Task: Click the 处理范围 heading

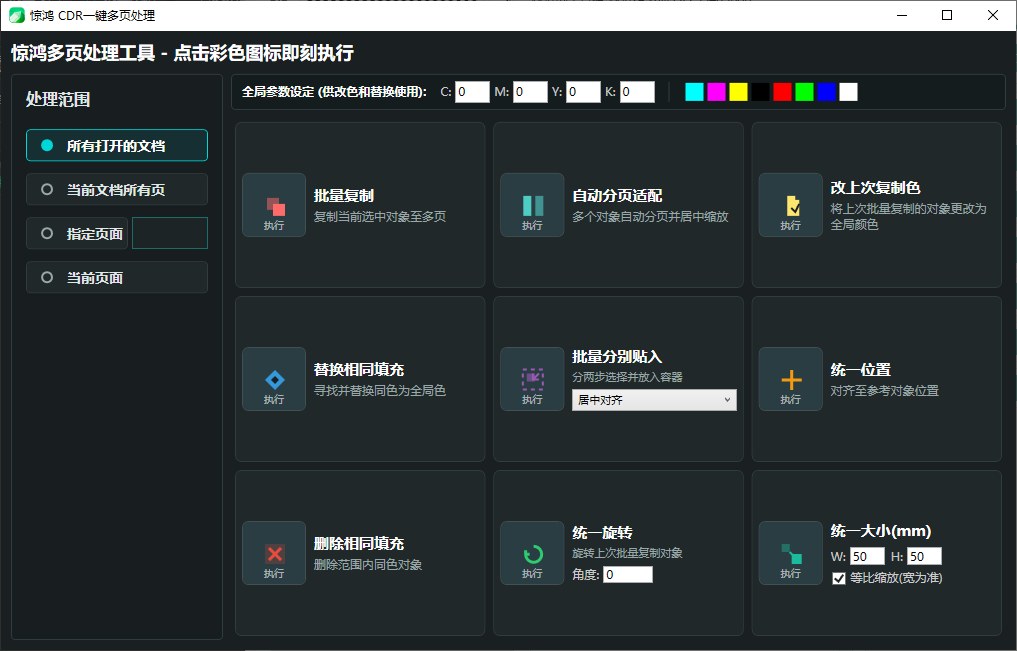Action: pyautogui.click(x=58, y=99)
